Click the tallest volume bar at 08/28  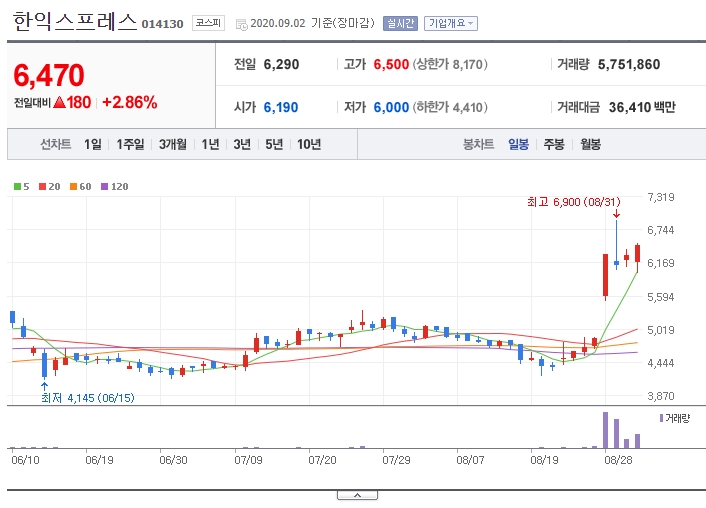[606, 430]
